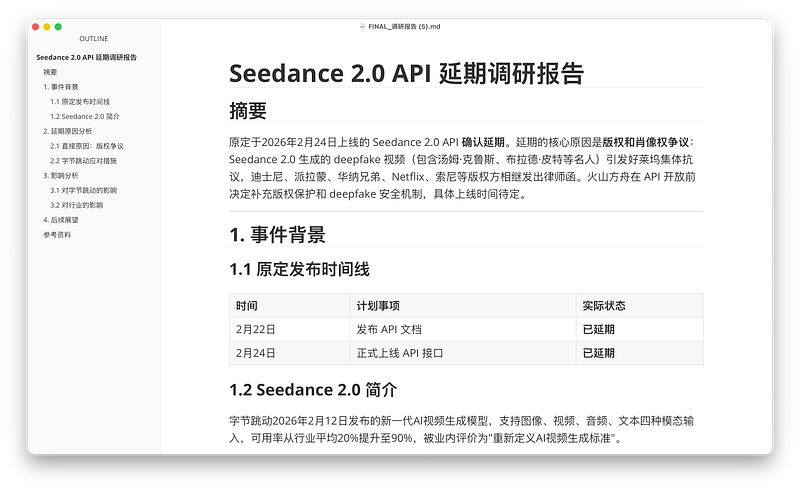
Task: Click the main heading 'Seedance 2.0 API 延期调研报告'
Action: (406, 73)
